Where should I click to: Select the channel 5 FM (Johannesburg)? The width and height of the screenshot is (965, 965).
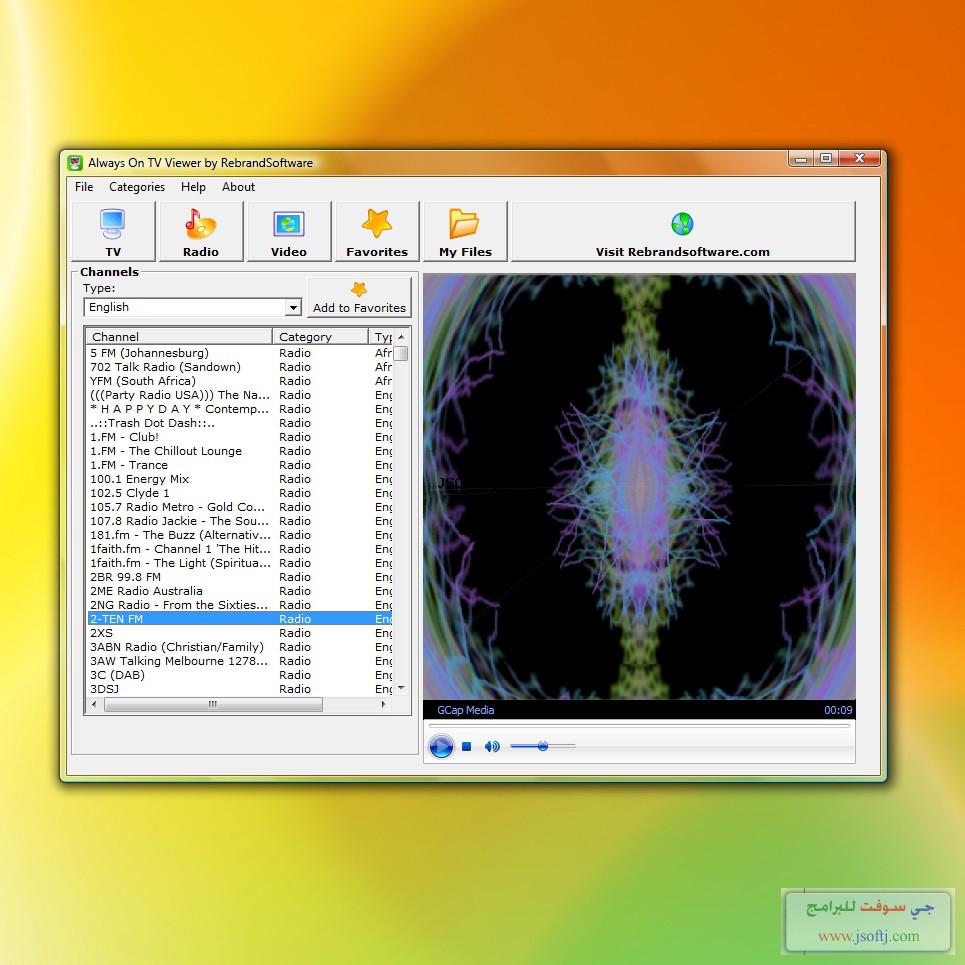point(239,353)
